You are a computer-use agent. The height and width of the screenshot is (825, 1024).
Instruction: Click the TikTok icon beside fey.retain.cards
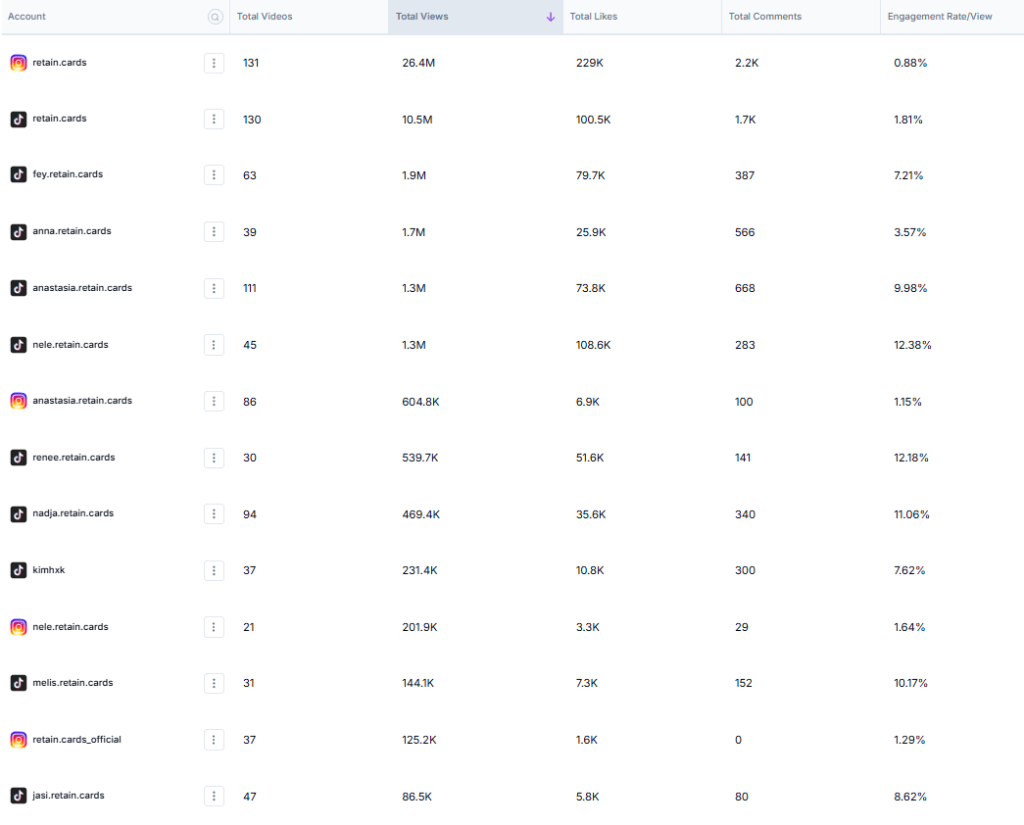[18, 175]
